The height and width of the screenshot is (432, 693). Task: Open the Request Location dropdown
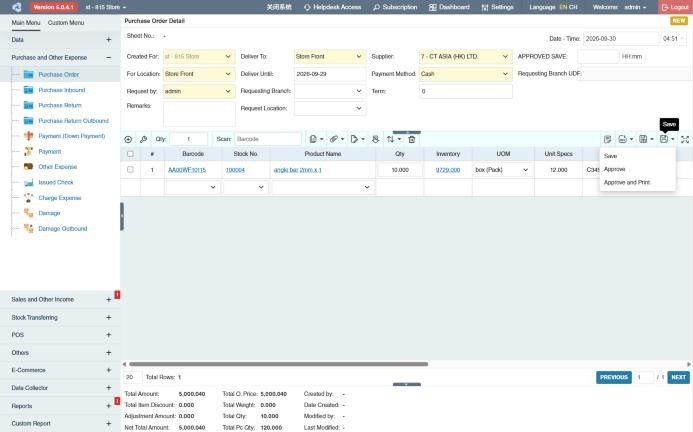click(329, 108)
